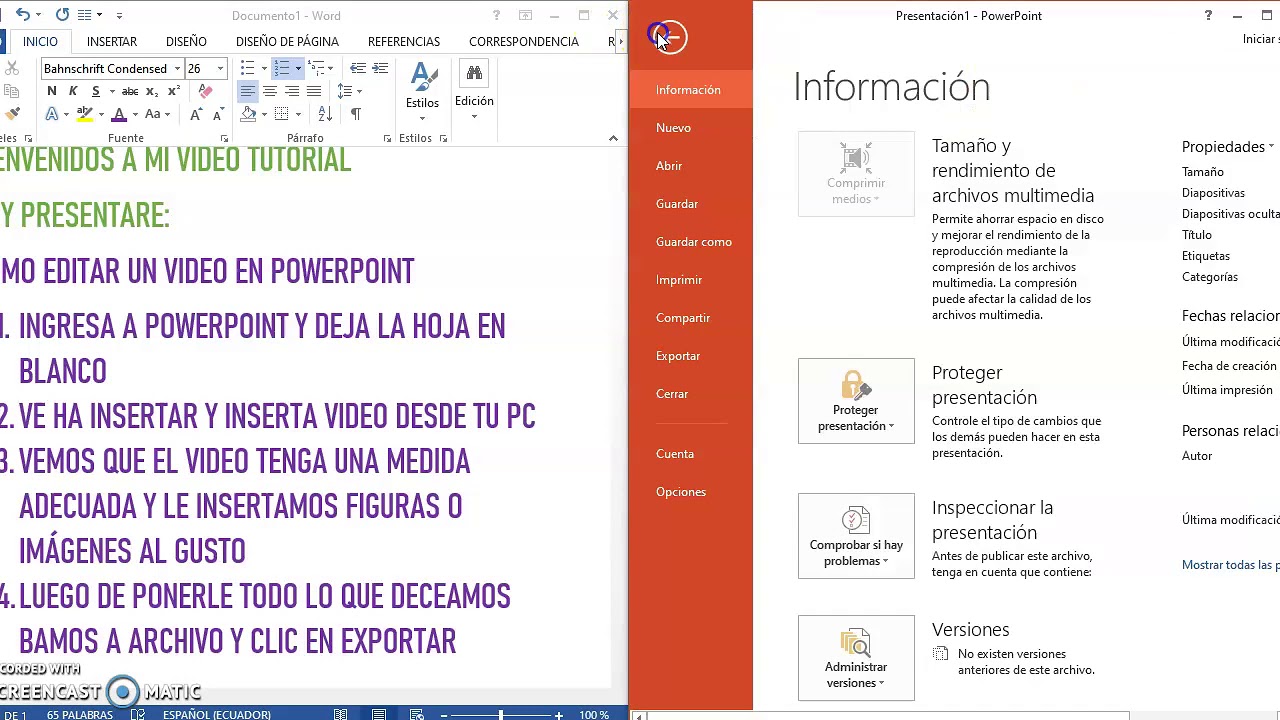Open the Estilos styles gallery
1280x720 pixels.
(x=422, y=92)
